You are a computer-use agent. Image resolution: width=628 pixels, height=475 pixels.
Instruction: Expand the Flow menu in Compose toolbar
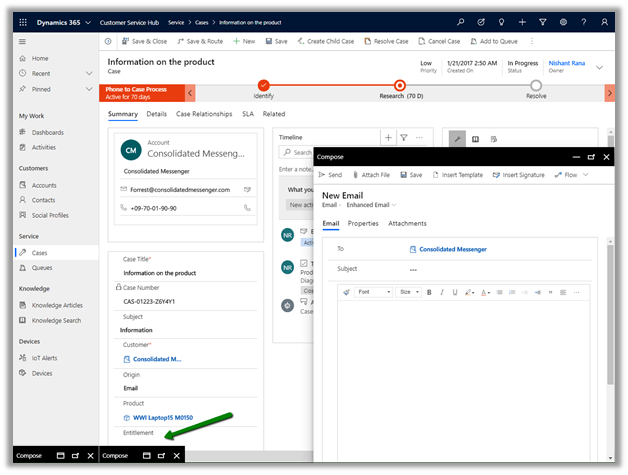573,175
